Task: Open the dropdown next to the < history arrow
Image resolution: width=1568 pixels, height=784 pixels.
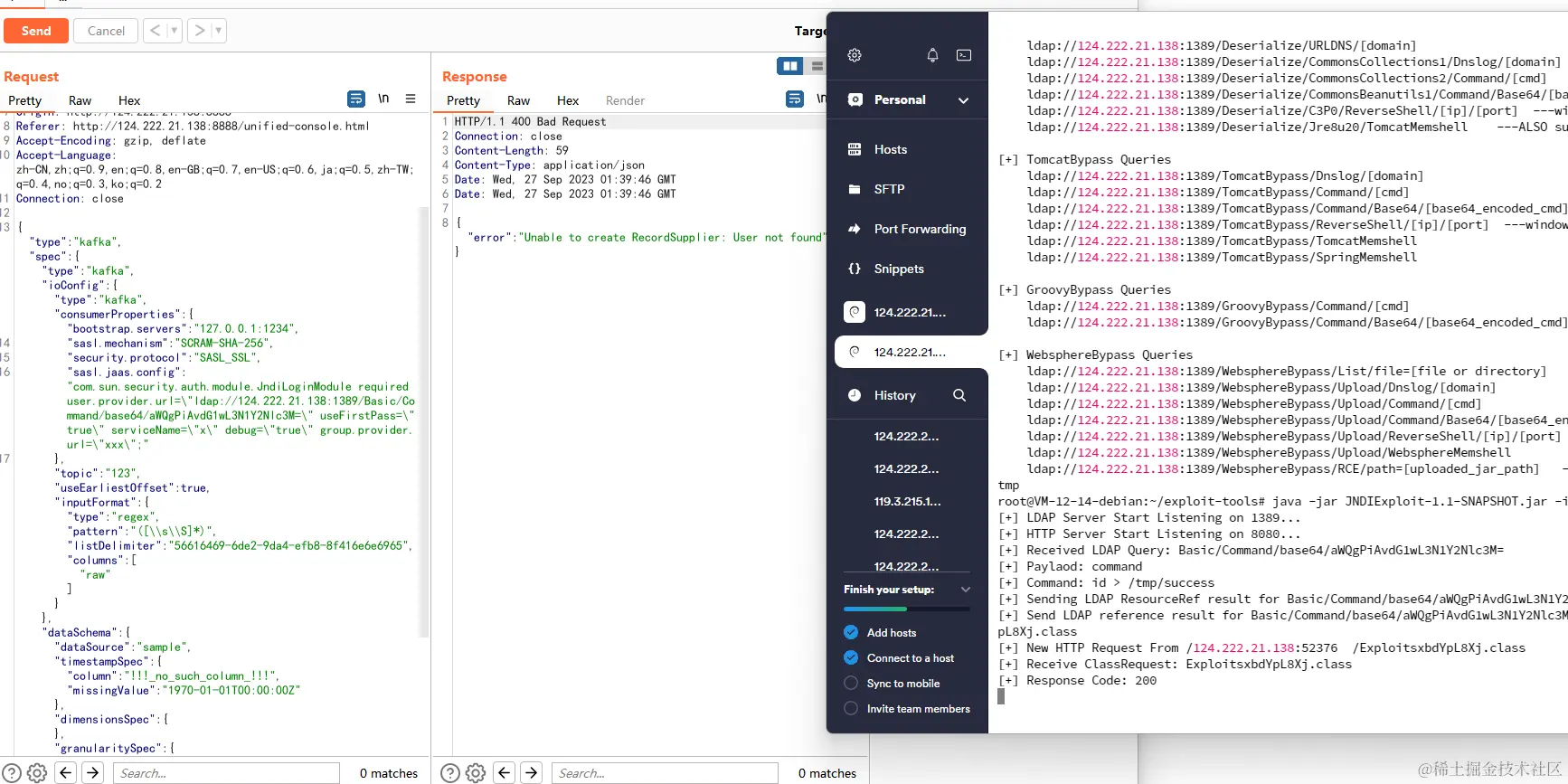Action: click(175, 31)
